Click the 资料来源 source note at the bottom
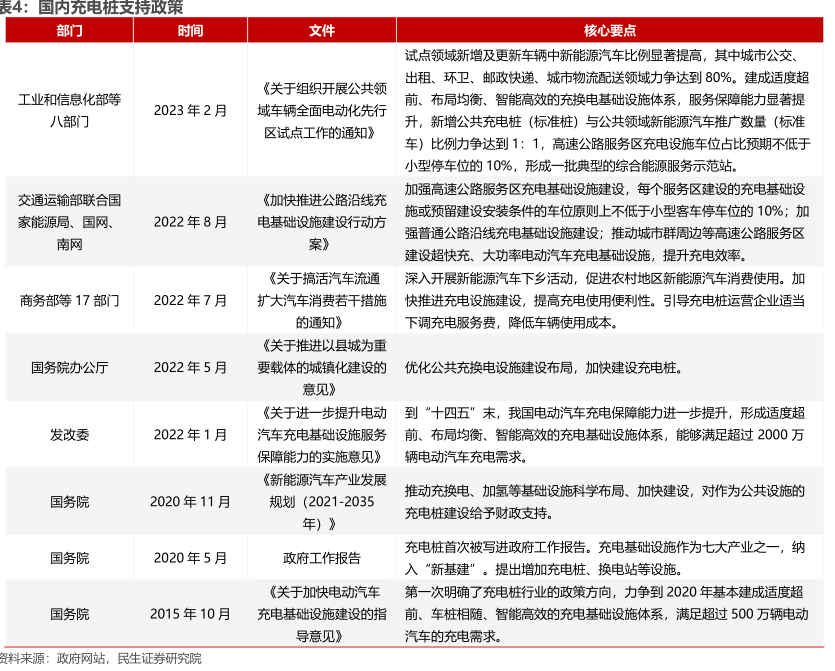 point(100,658)
